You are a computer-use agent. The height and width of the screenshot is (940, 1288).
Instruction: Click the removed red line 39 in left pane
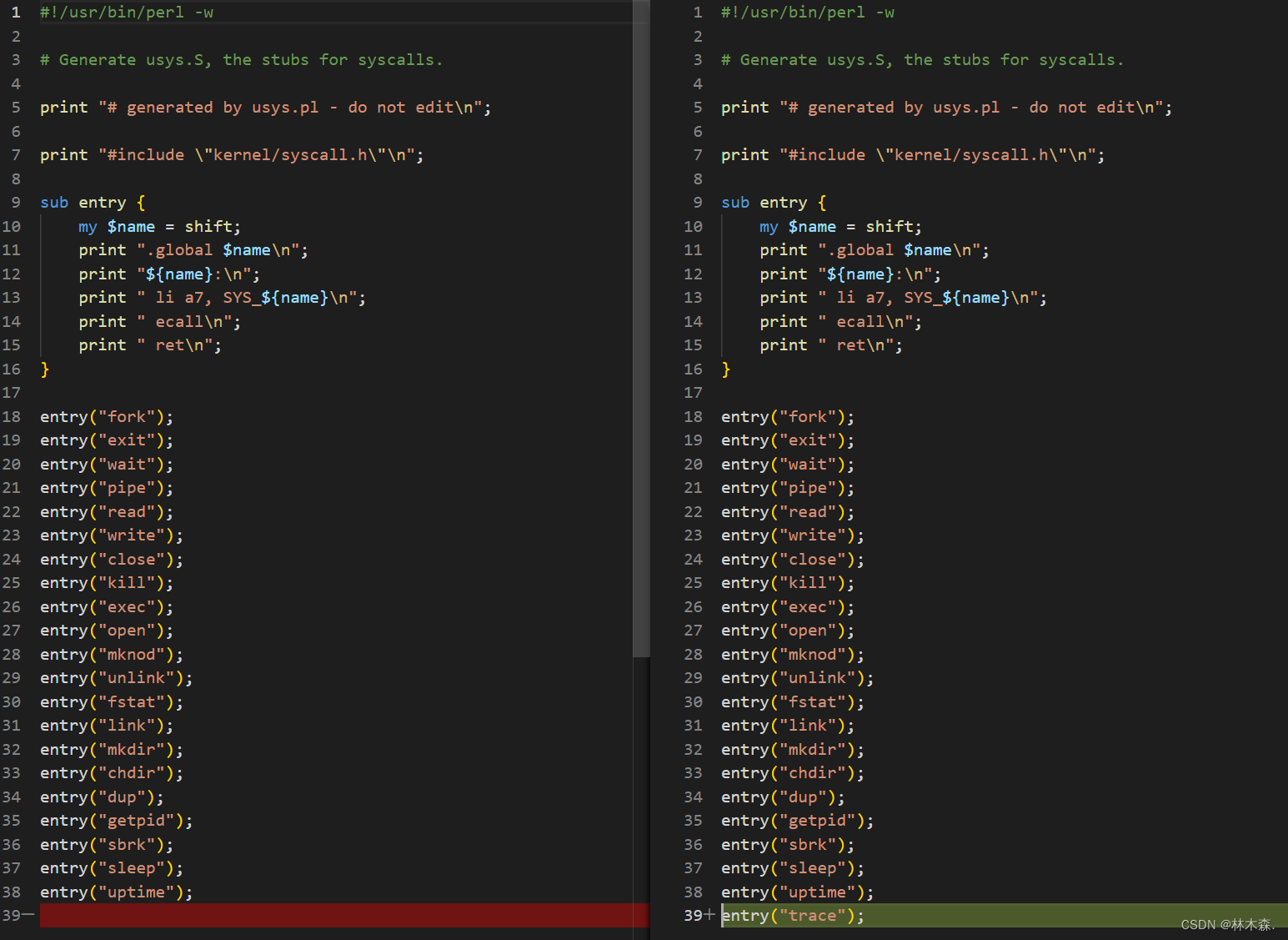point(343,916)
